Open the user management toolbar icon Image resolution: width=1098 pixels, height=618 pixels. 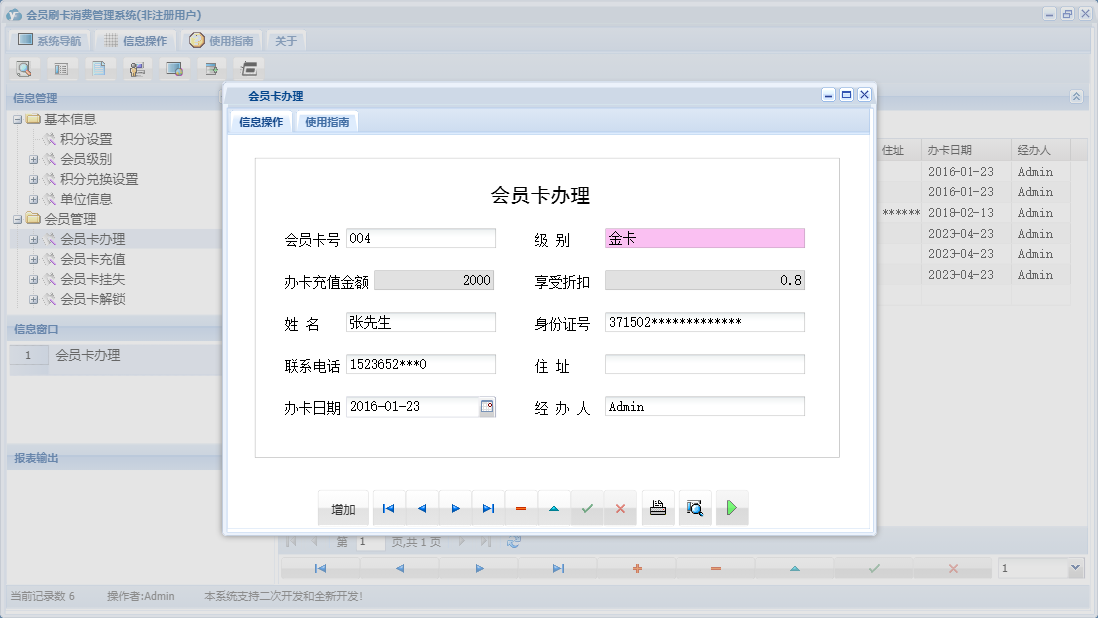pyautogui.click(x=138, y=68)
